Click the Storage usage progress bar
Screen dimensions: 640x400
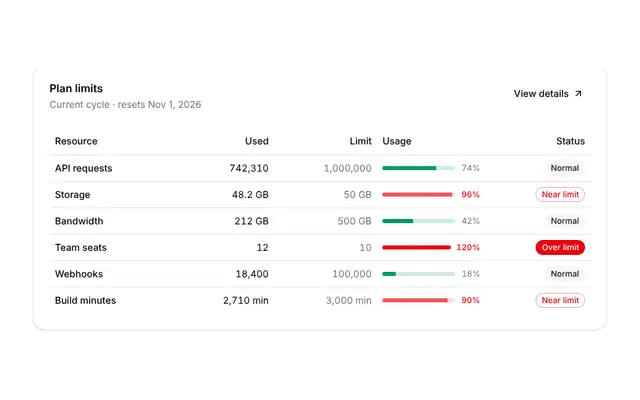[x=418, y=195]
